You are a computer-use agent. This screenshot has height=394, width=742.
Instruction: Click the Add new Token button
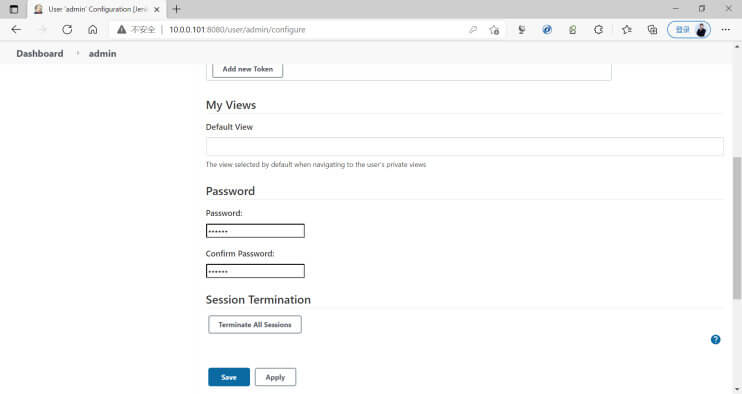coord(247,69)
